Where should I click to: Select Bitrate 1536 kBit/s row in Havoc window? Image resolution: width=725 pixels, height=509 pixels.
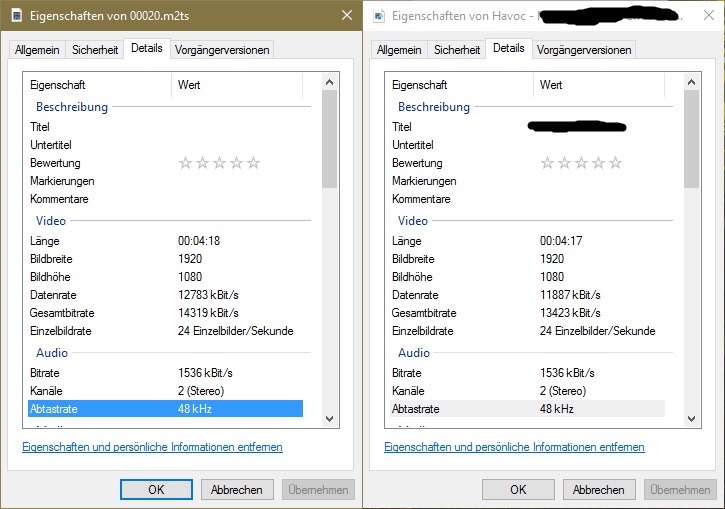[x=527, y=373]
